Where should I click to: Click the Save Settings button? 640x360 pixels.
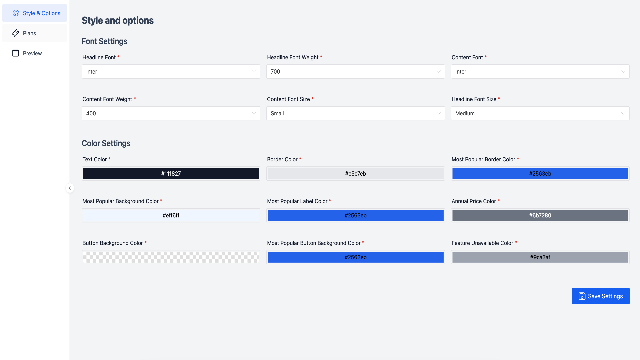(600, 296)
